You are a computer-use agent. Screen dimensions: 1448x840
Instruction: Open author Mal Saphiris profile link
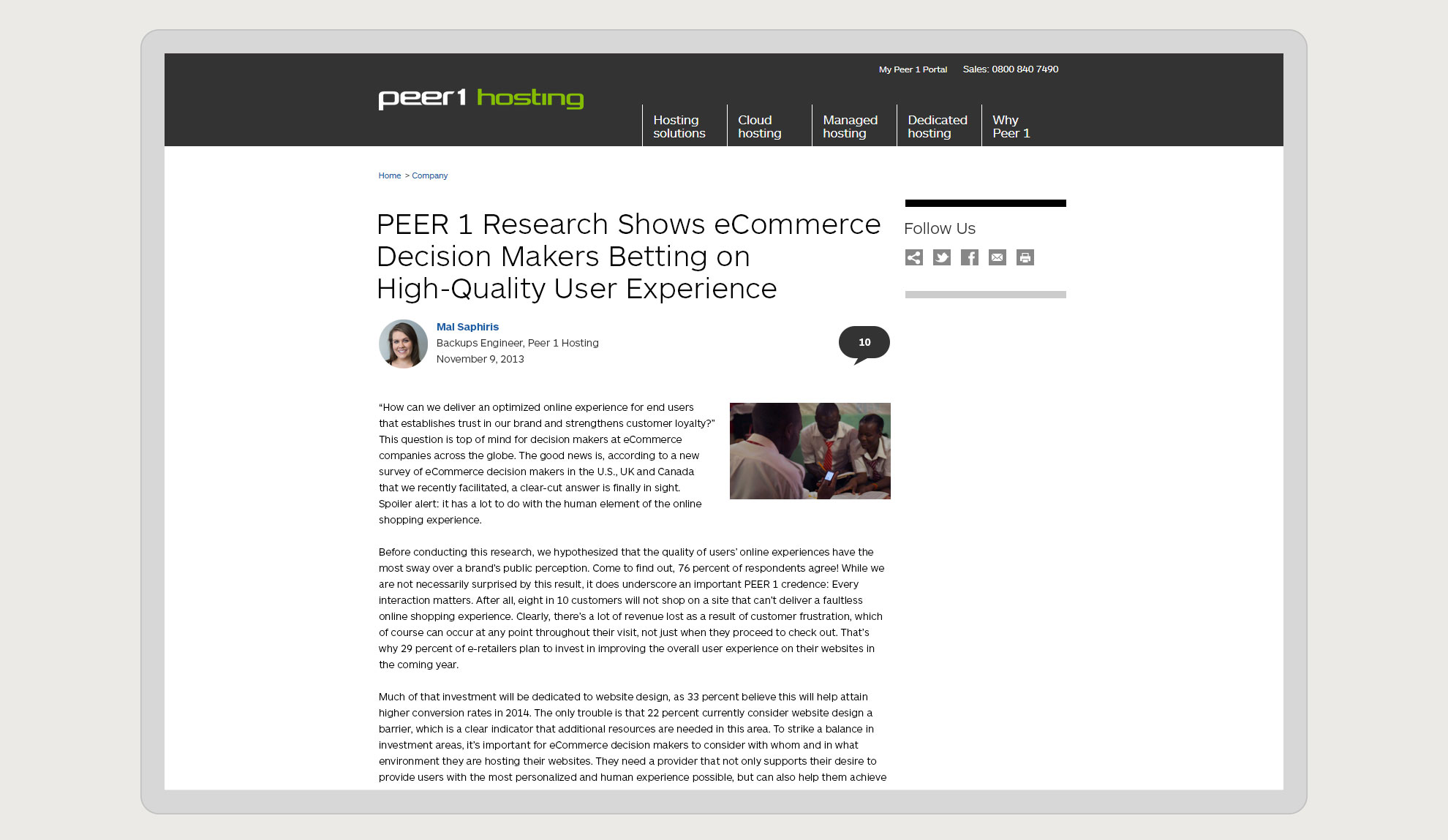pos(467,327)
